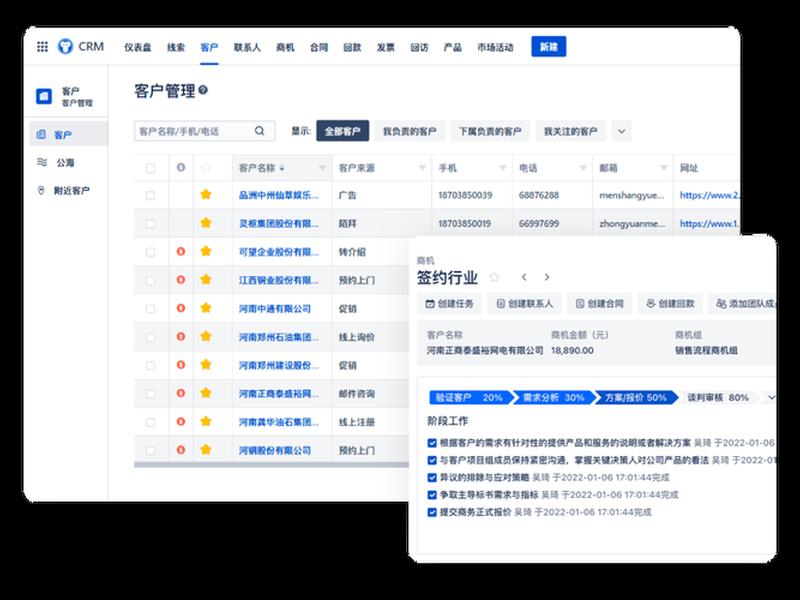Click the 新建 button
The image size is (800, 600).
[548, 46]
